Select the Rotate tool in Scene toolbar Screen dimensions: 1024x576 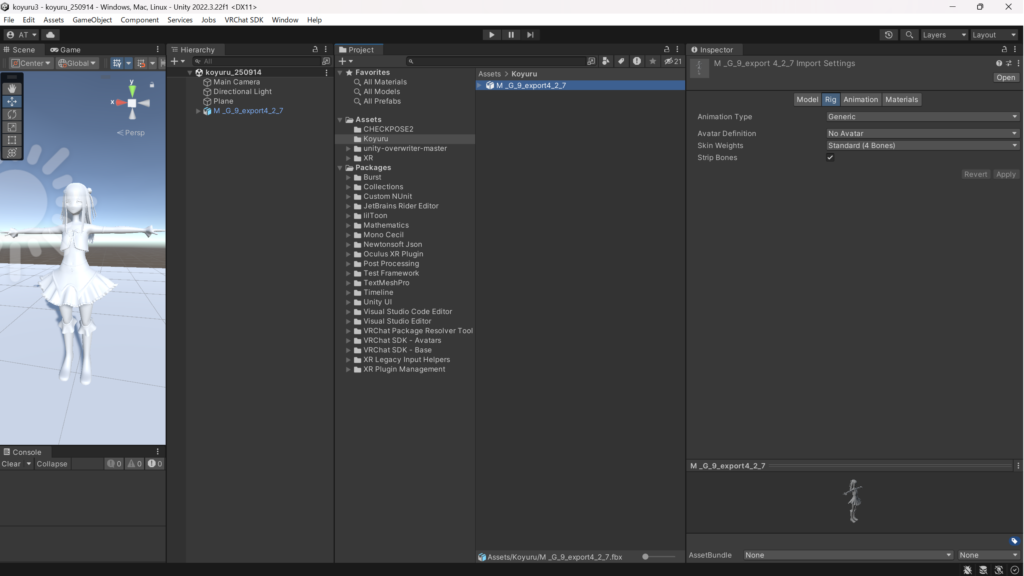12,114
